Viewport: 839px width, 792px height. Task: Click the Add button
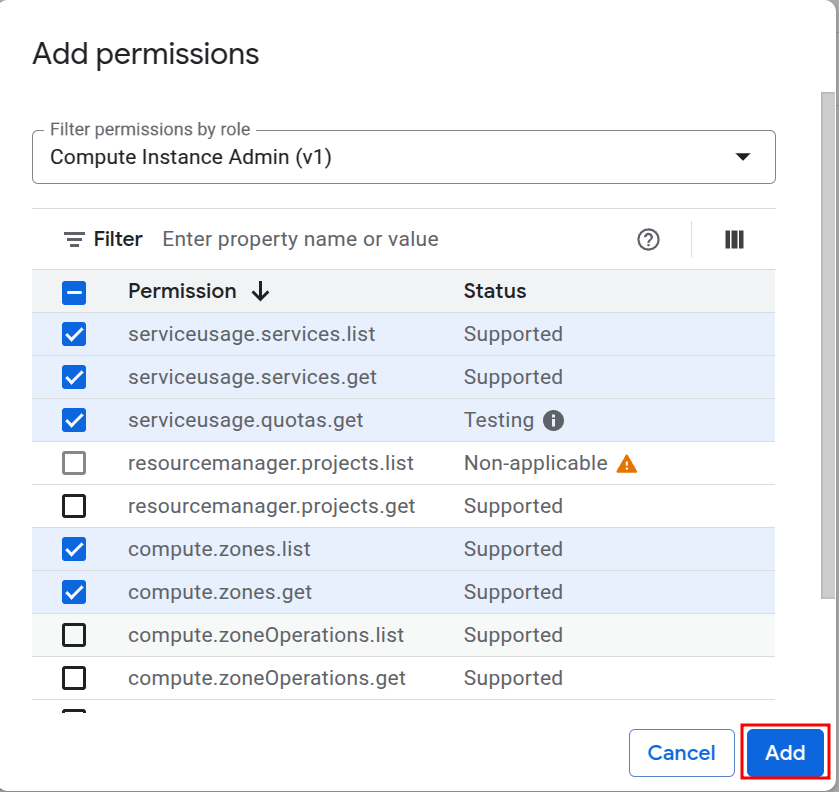(785, 752)
